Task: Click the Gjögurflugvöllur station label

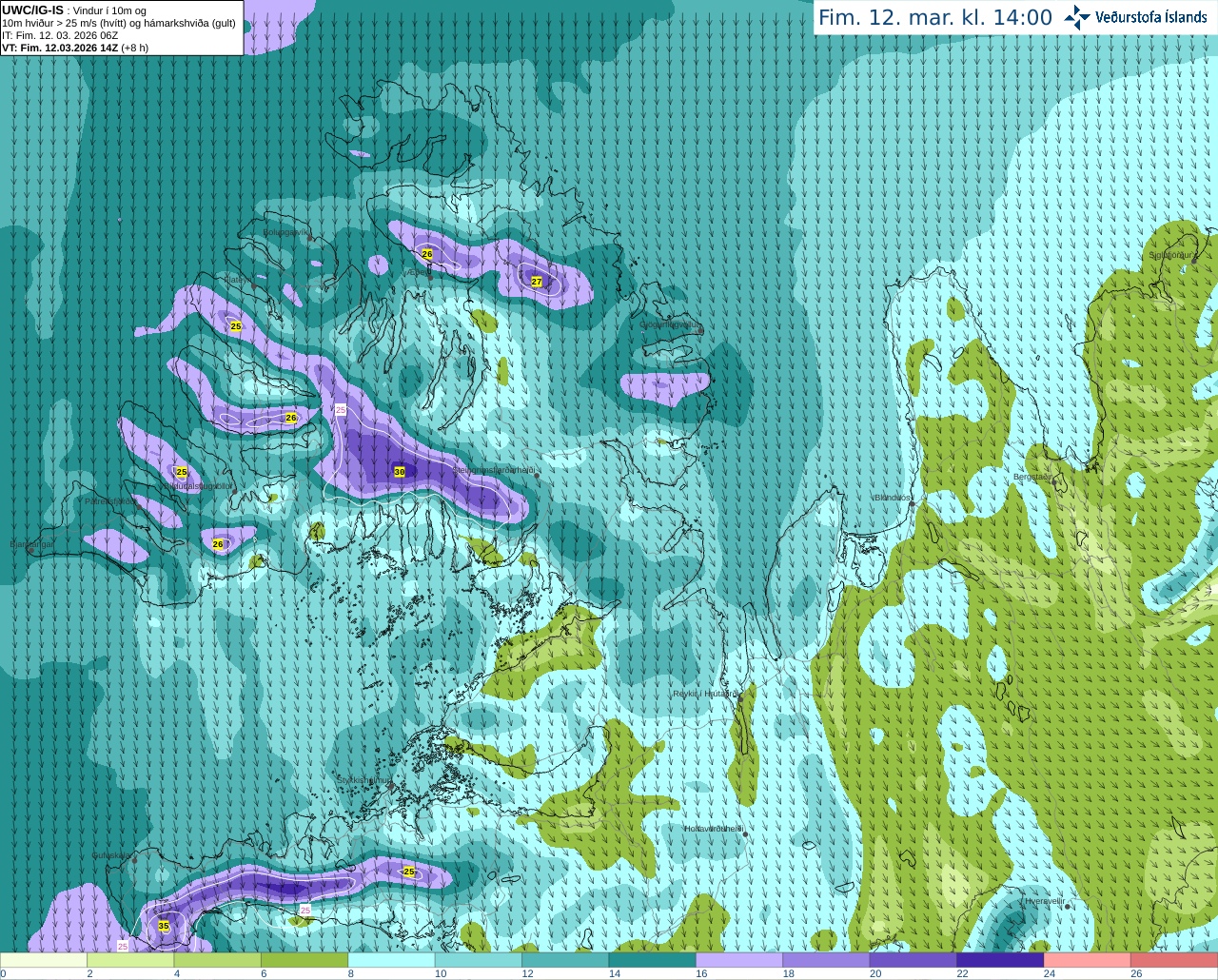Action: point(670,324)
